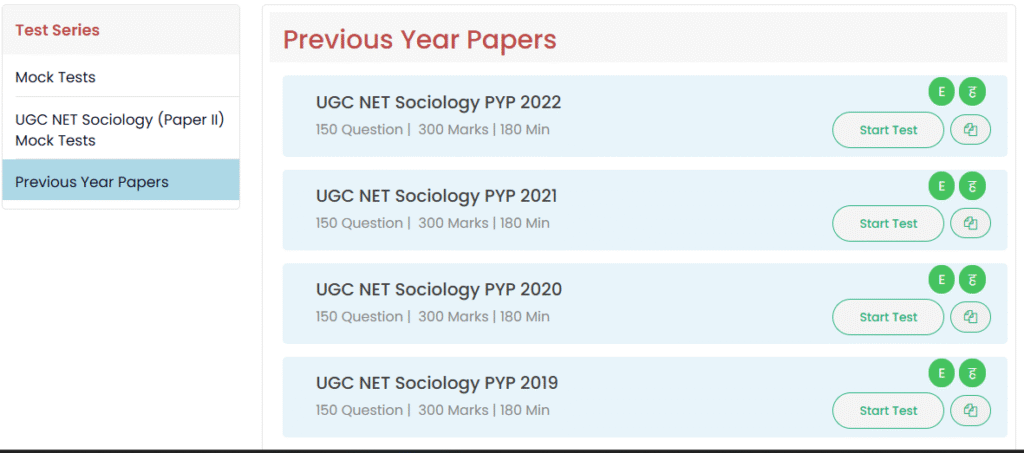
Task: Click the copy icon button for PYP 2022
Action: pyautogui.click(x=970, y=130)
